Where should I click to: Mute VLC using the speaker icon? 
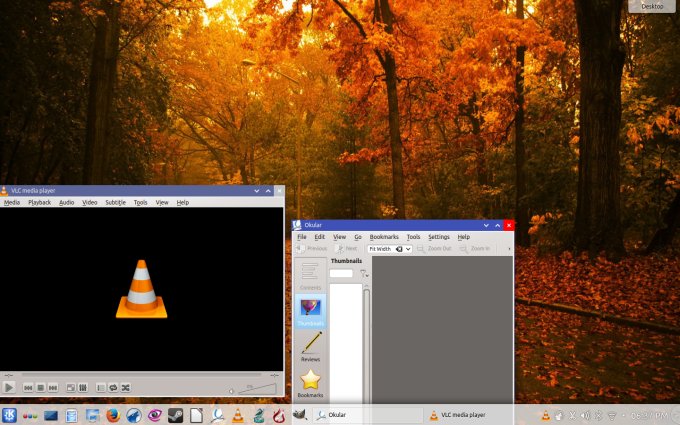point(232,390)
